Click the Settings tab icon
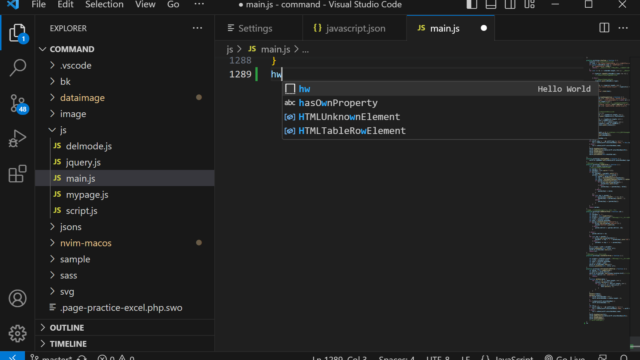 tap(231, 28)
